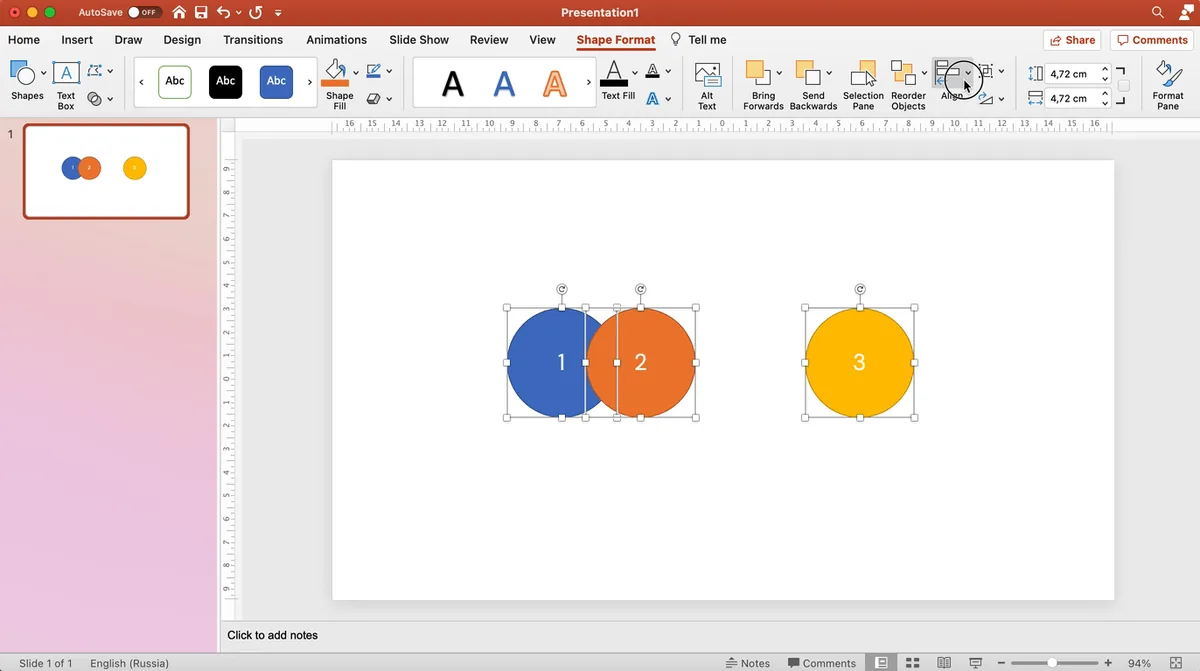Open the Format Pane
The image size is (1200, 671).
[1168, 85]
